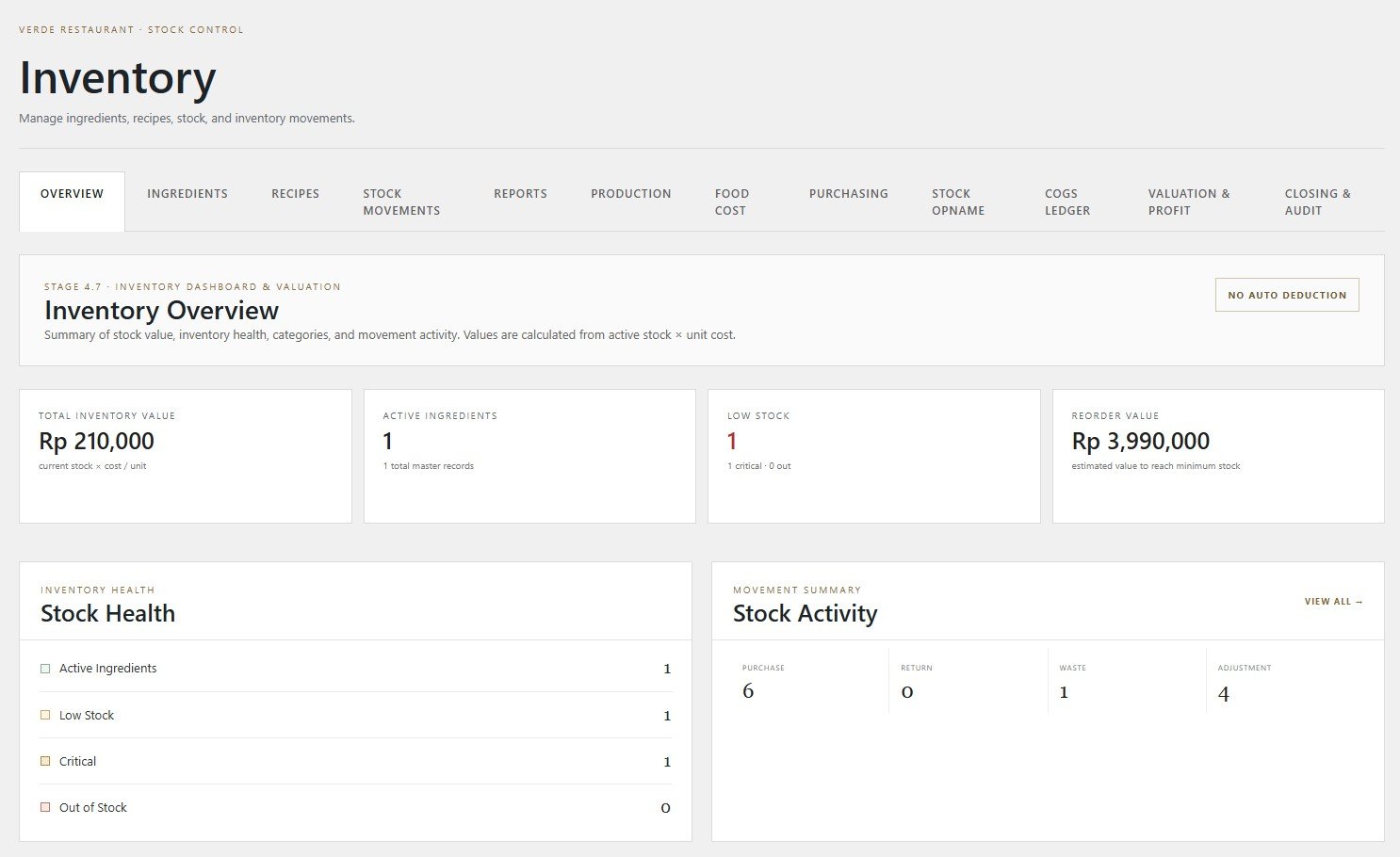Viewport: 1400px width, 857px height.
Task: Click the Stock Health heading
Action: 107,613
